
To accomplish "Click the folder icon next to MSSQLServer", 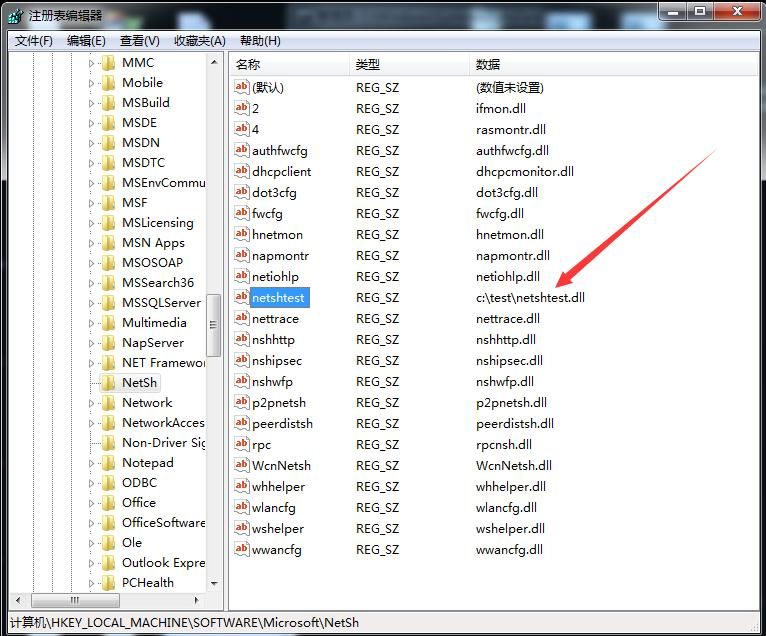I will coord(108,302).
